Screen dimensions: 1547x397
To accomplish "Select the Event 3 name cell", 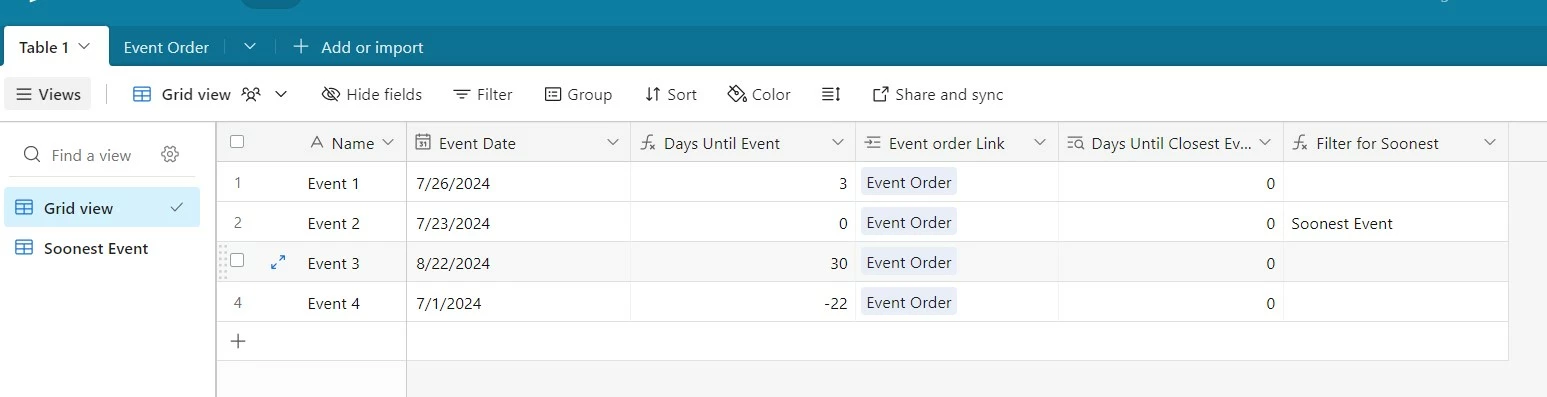I will coord(333,263).
